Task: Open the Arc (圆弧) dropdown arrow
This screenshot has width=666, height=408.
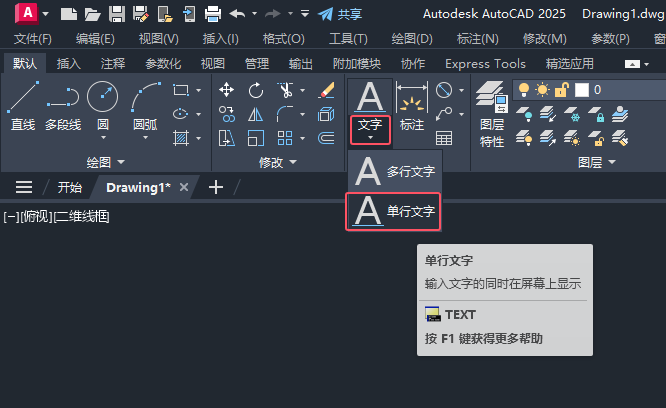Action: tap(145, 138)
